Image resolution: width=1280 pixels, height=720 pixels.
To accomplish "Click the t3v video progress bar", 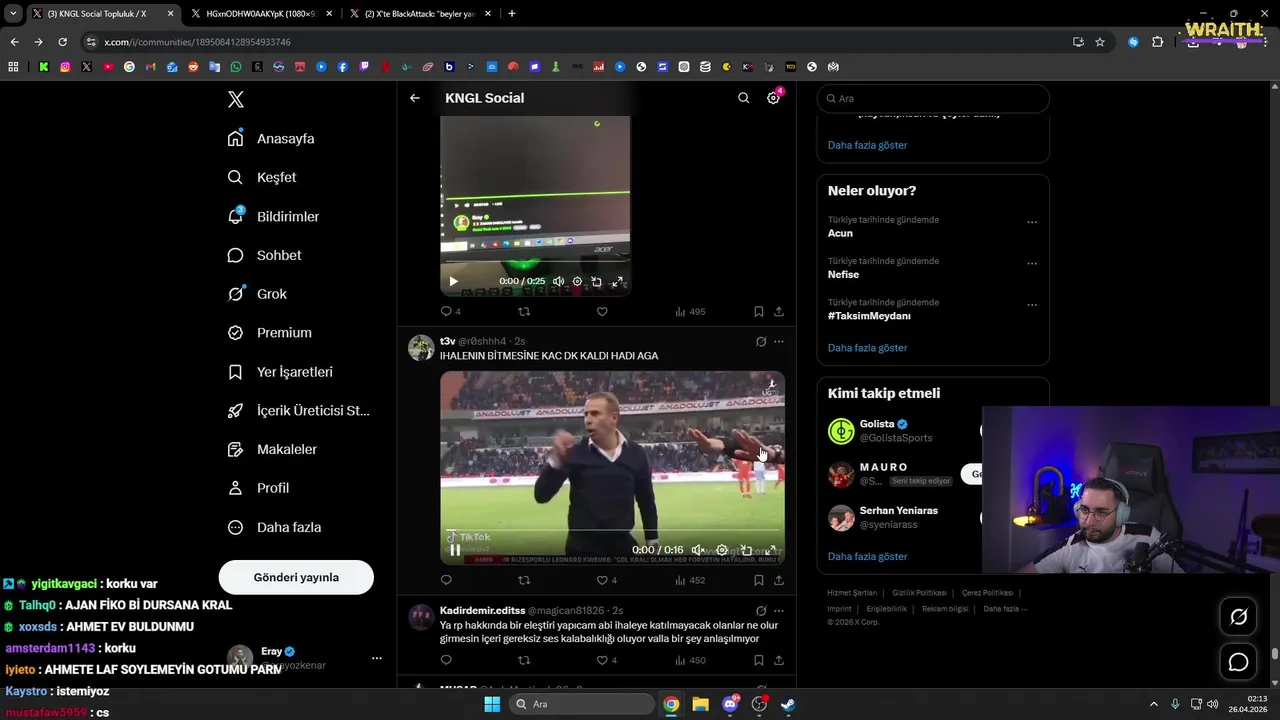I will click(613, 530).
